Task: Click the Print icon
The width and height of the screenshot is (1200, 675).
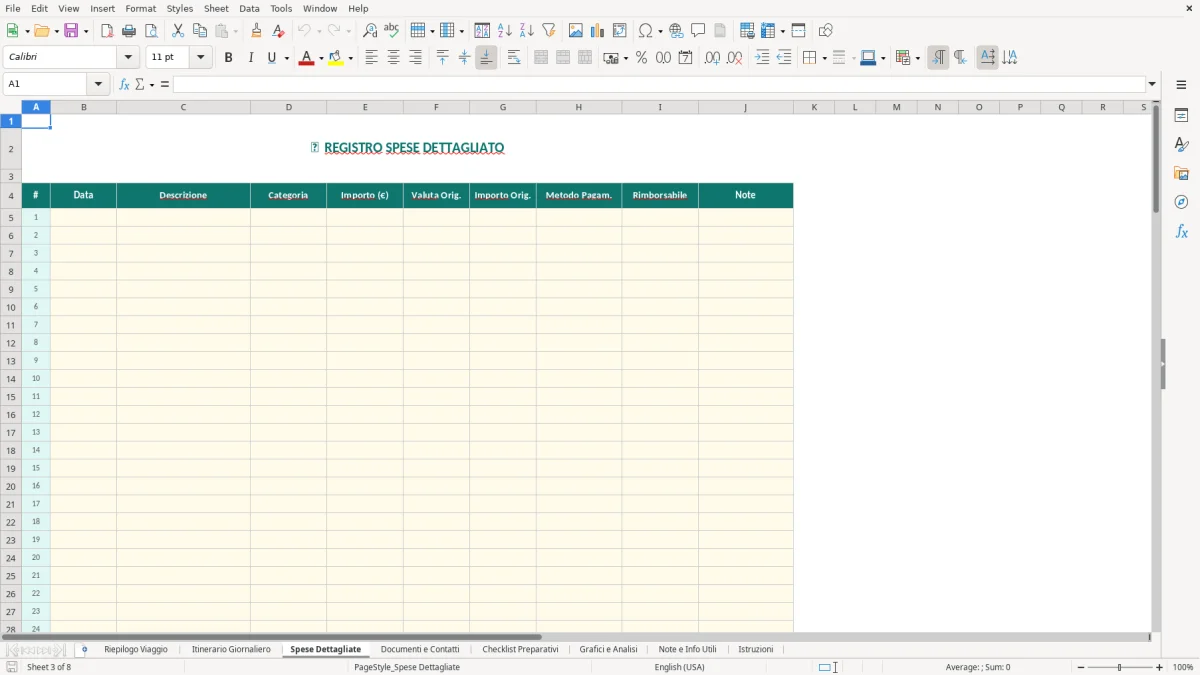Action: [129, 31]
